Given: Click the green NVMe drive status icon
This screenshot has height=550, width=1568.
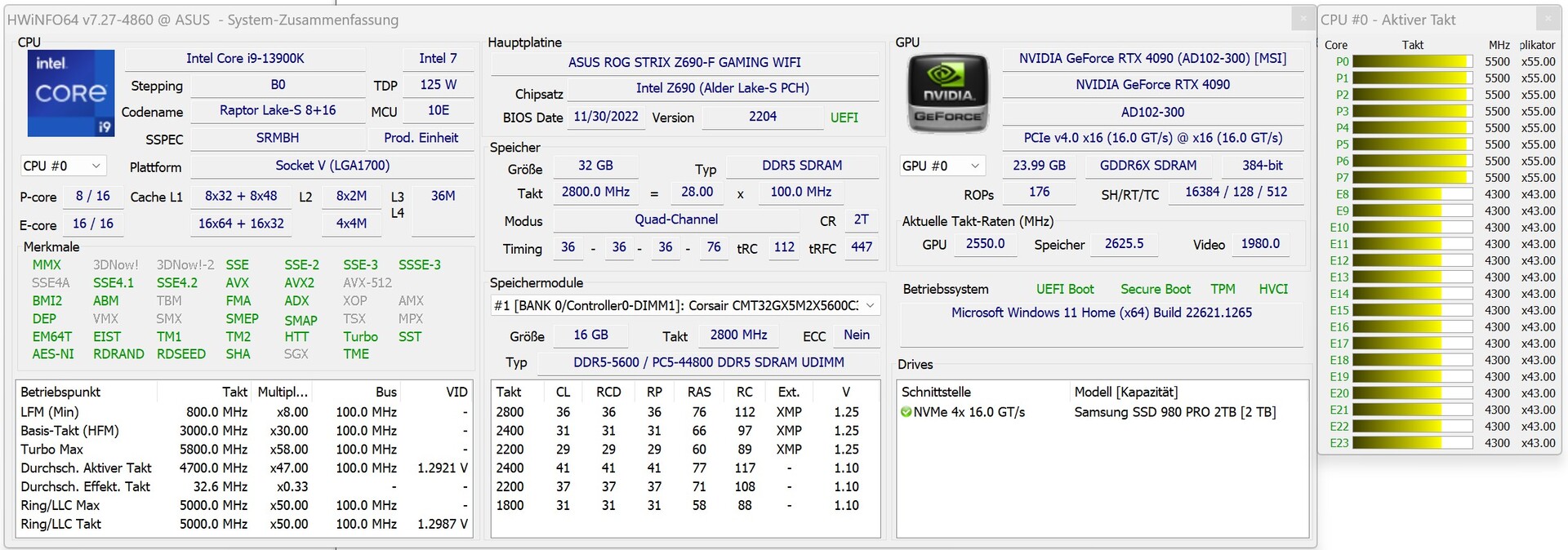Looking at the screenshot, I should pyautogui.click(x=906, y=412).
